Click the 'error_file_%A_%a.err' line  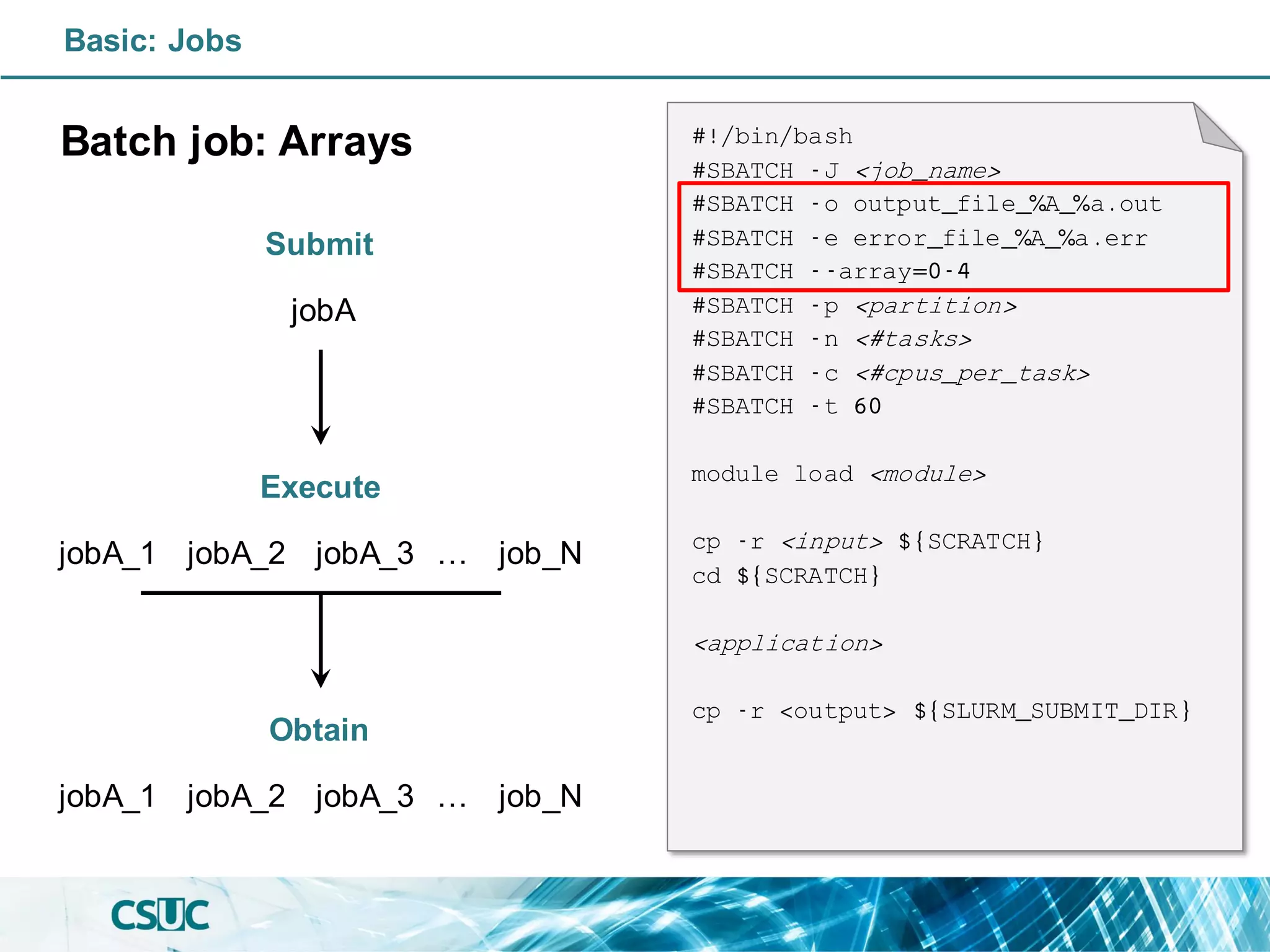pos(920,238)
